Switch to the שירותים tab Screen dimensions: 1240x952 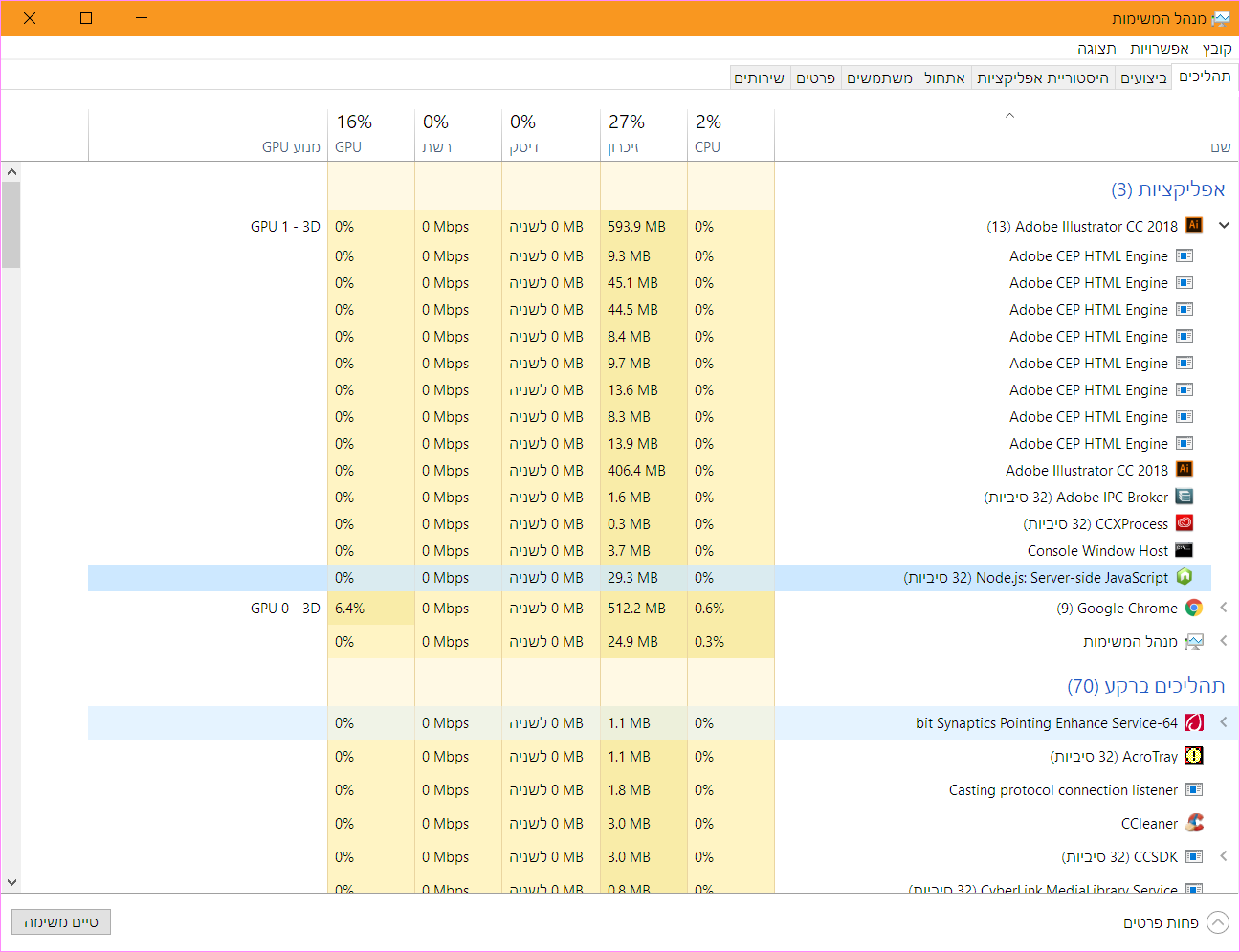tap(759, 78)
